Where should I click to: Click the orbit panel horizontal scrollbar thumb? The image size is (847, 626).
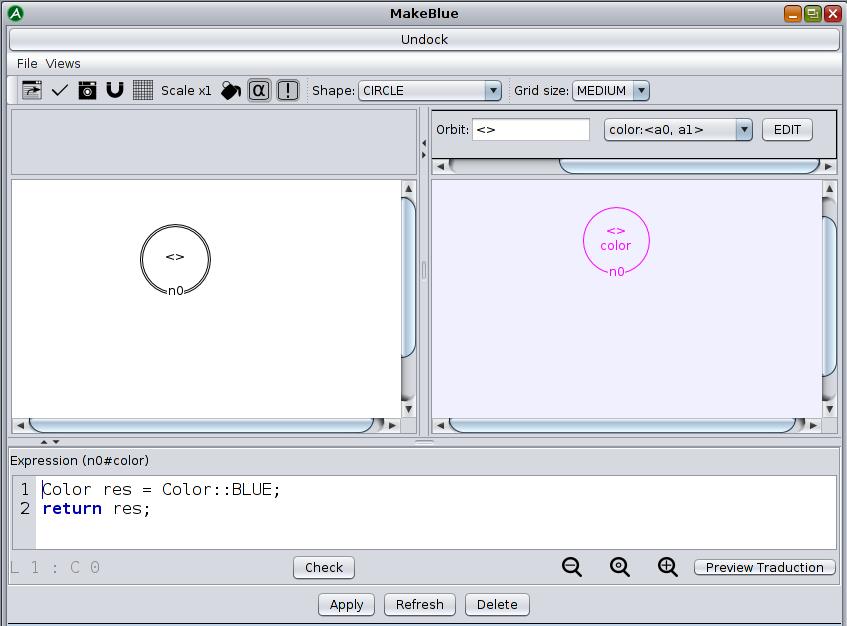[689, 166]
